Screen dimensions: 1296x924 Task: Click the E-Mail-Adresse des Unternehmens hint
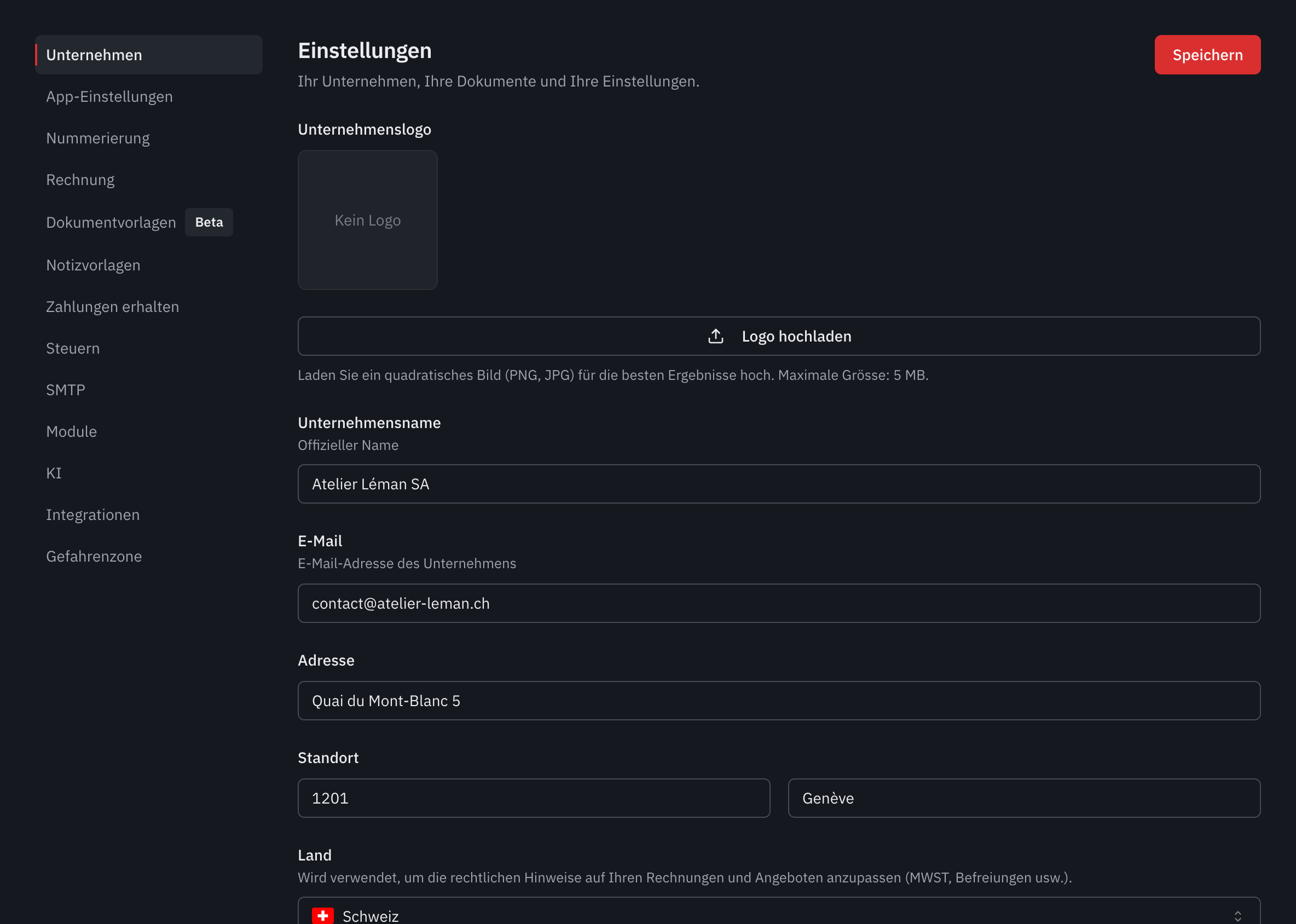[407, 563]
